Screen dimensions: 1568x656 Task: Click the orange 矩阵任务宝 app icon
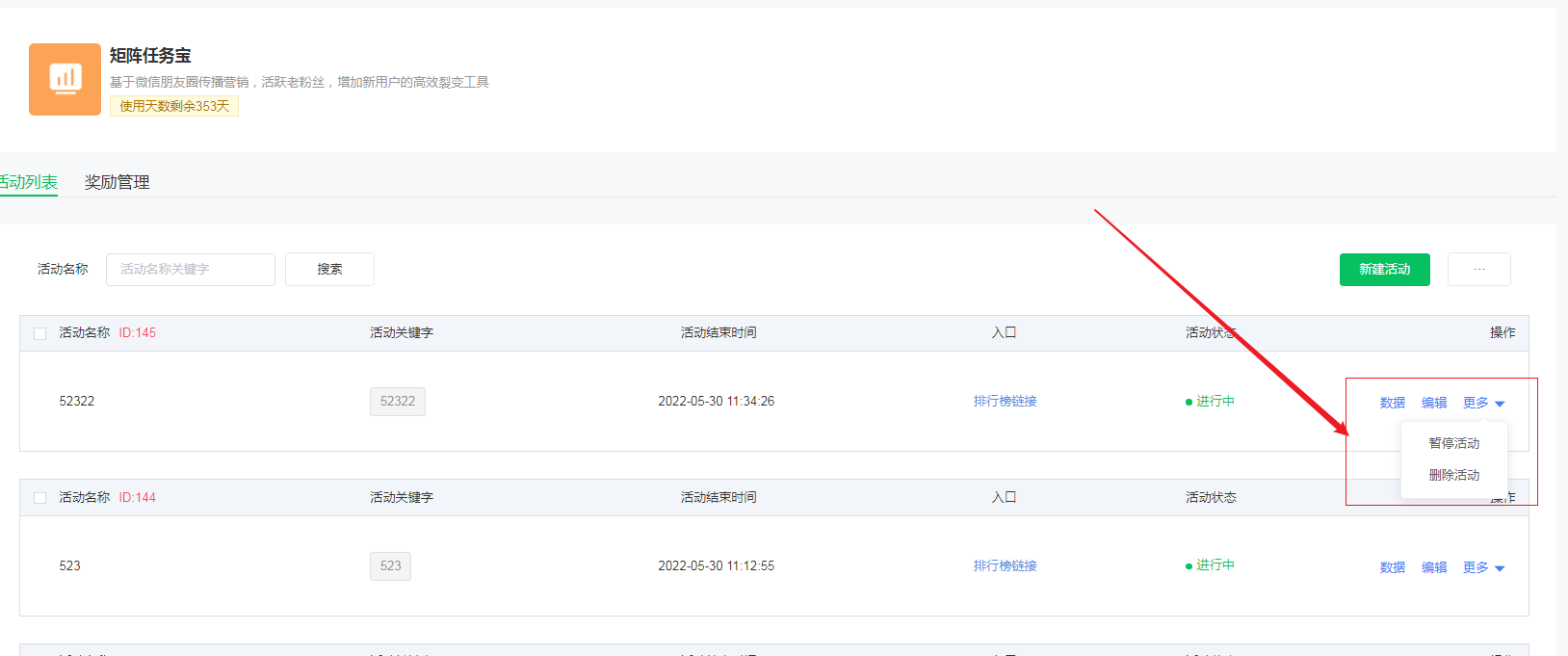65,79
